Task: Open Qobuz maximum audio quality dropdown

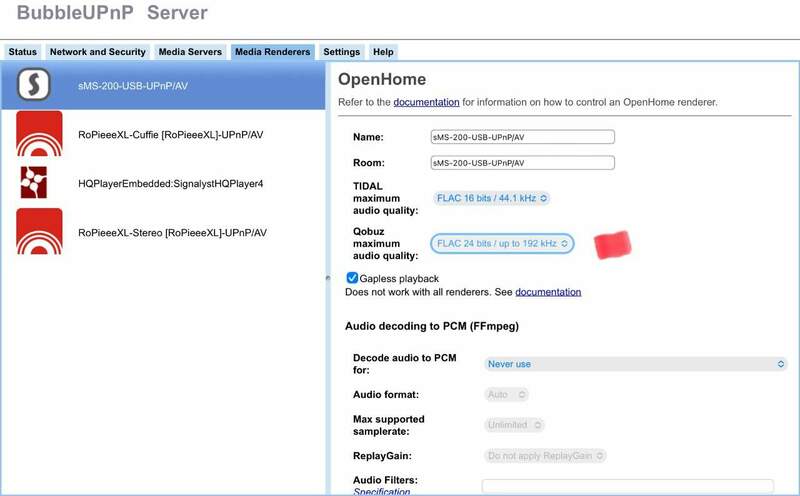Action: pyautogui.click(x=502, y=243)
